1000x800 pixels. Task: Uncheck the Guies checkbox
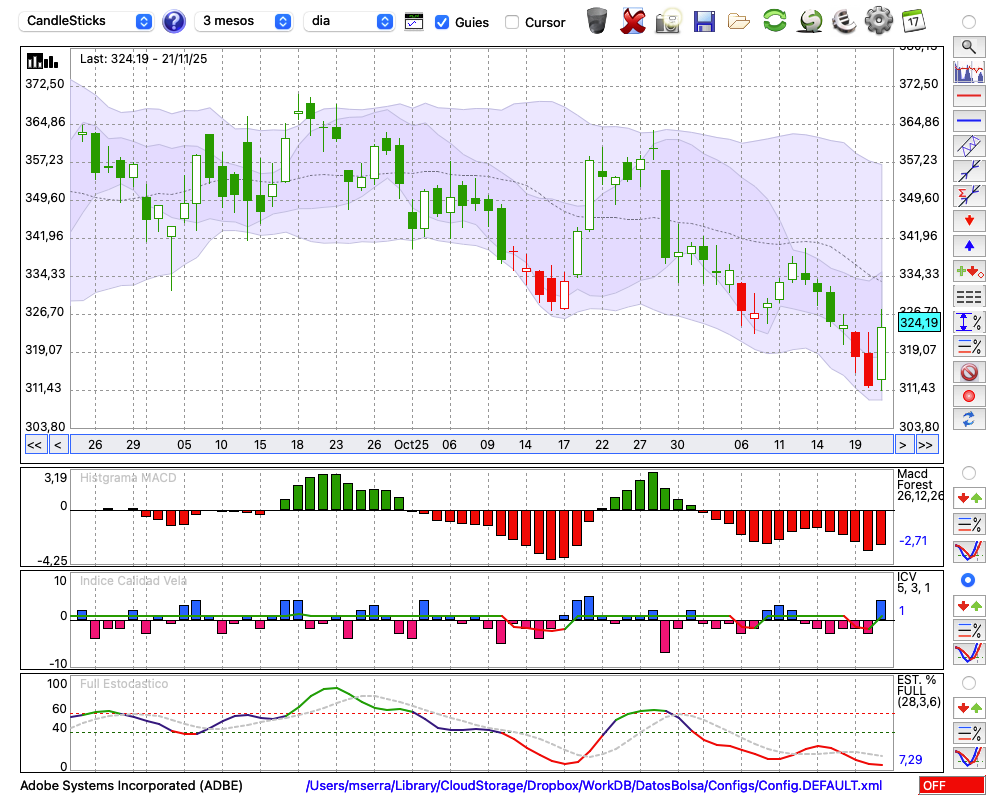point(443,22)
